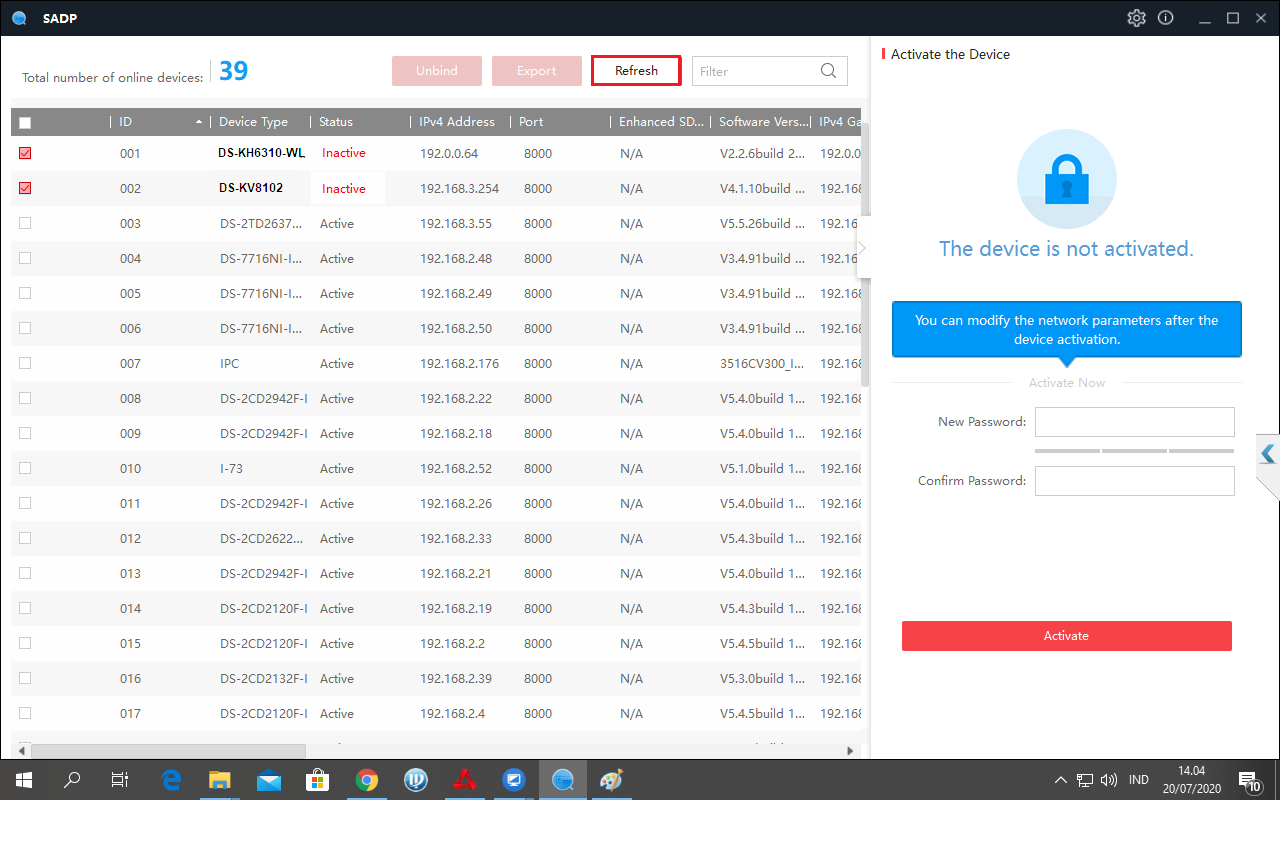
Task: Uncheck device 001 DS-KH6310-WL checkbox
Action: (25, 153)
